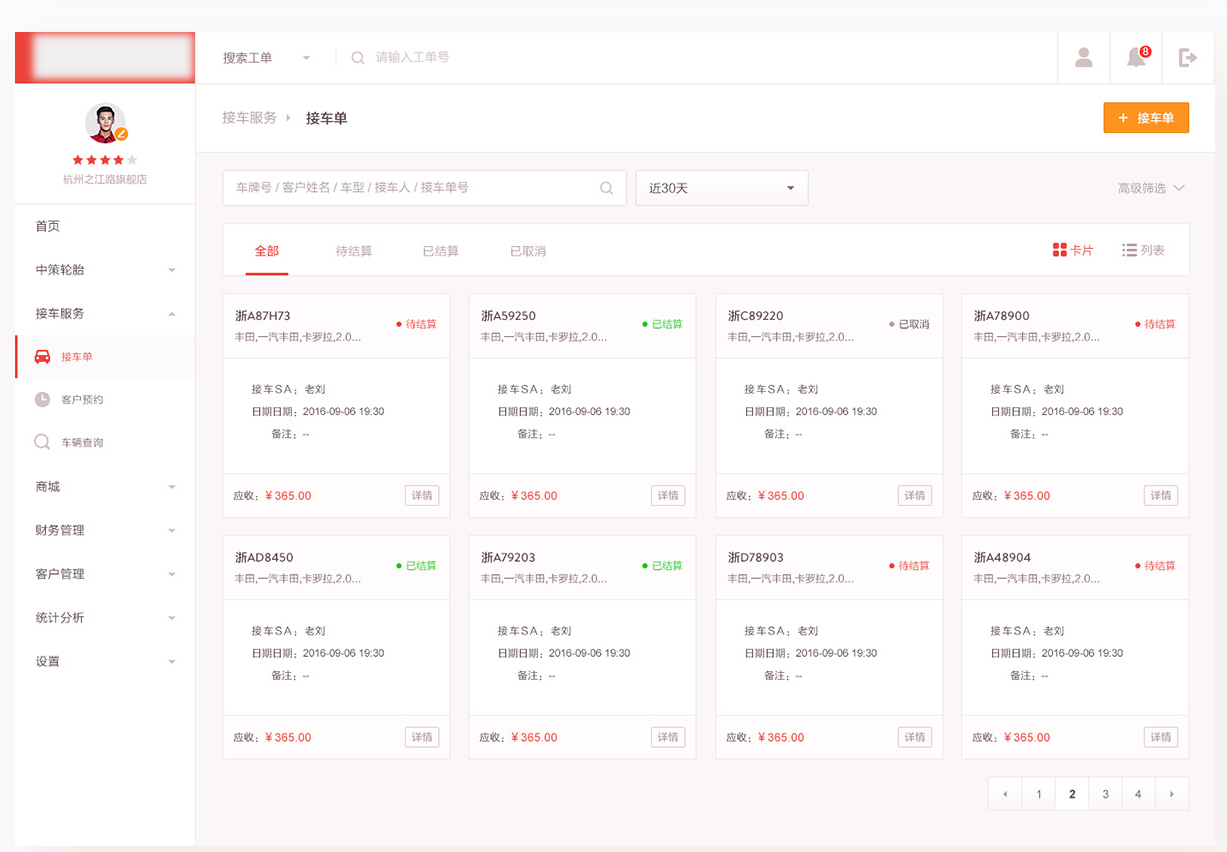Click the user profile icon in header
The width and height of the screenshot is (1227, 852).
(x=1083, y=58)
